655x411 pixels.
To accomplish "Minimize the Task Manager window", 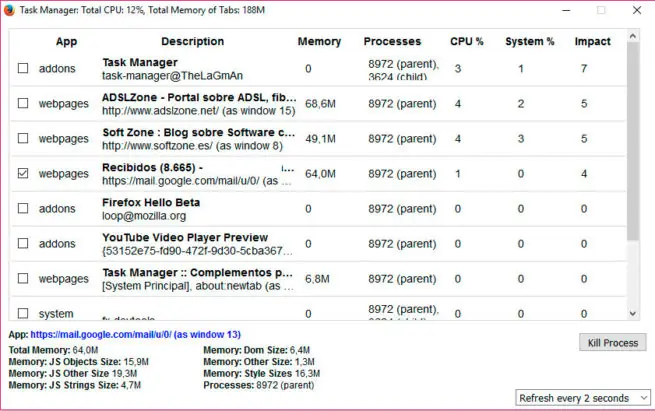I will click(x=566, y=10).
